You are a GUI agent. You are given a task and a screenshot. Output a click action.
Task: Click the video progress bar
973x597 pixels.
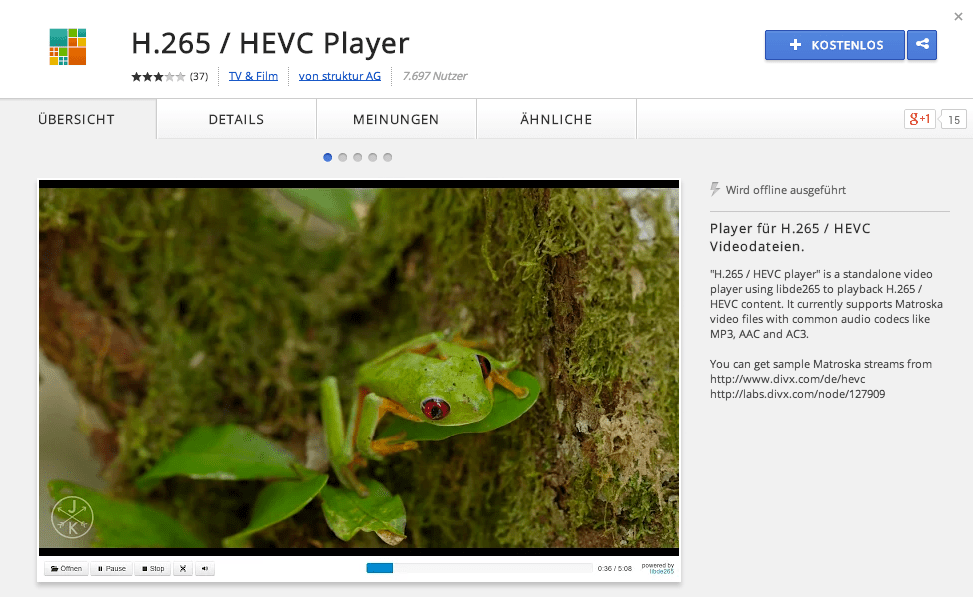[x=479, y=568]
